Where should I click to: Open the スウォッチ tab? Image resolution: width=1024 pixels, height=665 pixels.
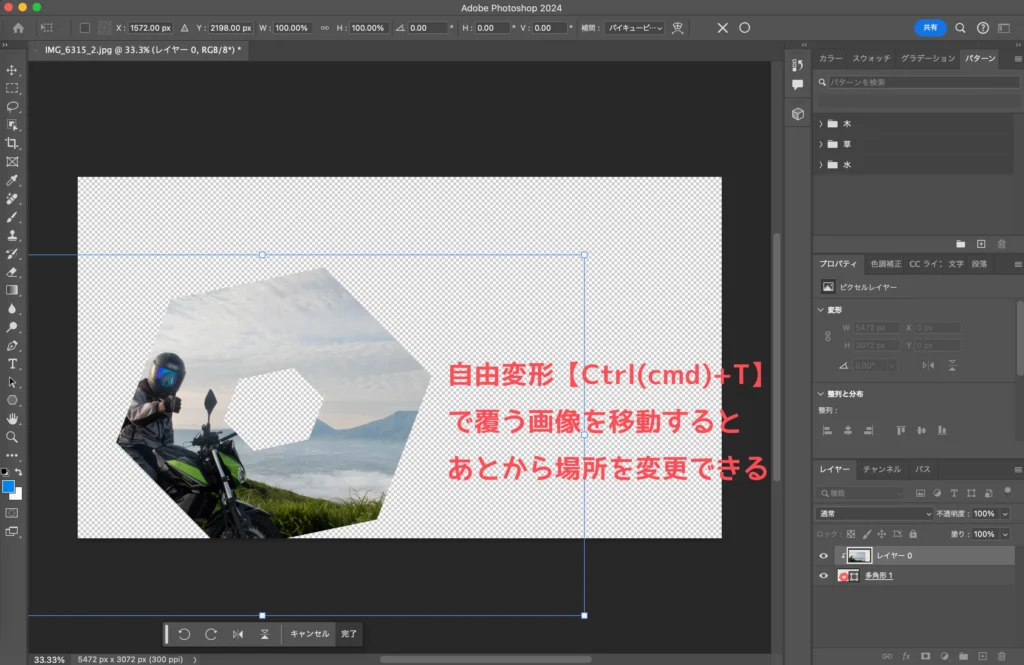pyautogui.click(x=870, y=59)
